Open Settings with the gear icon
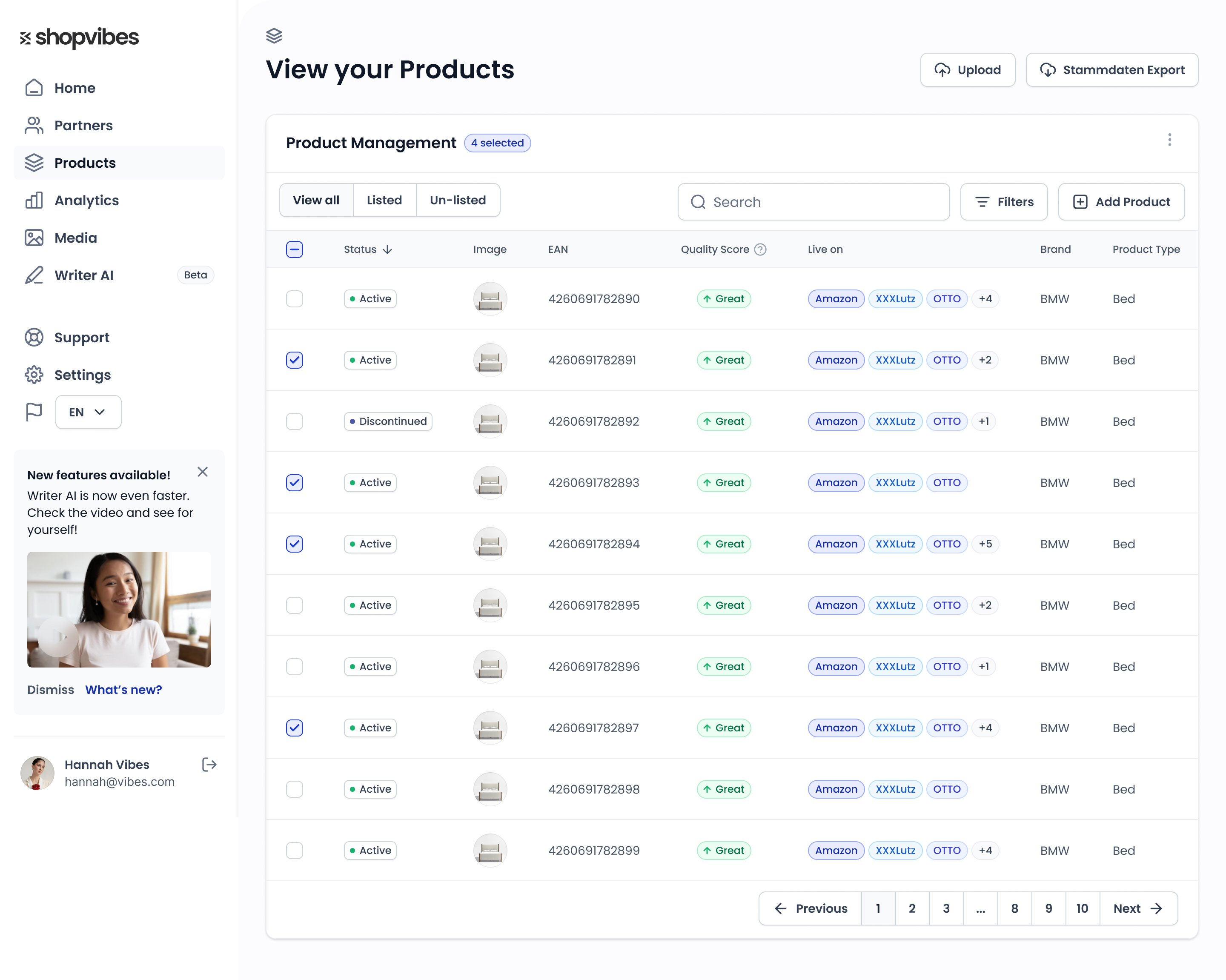This screenshot has height=980, width=1226. click(34, 374)
